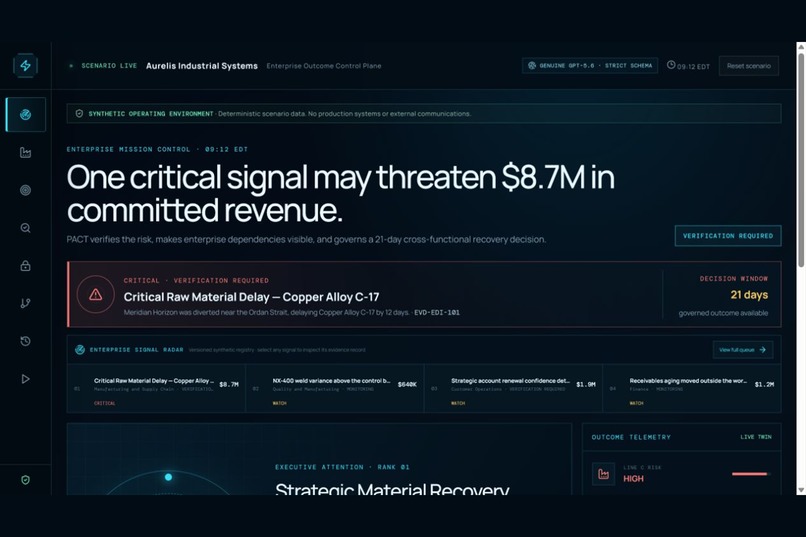Click the $8.7M signal value
Viewport: 806px width, 537px height.
pyautogui.click(x=229, y=384)
